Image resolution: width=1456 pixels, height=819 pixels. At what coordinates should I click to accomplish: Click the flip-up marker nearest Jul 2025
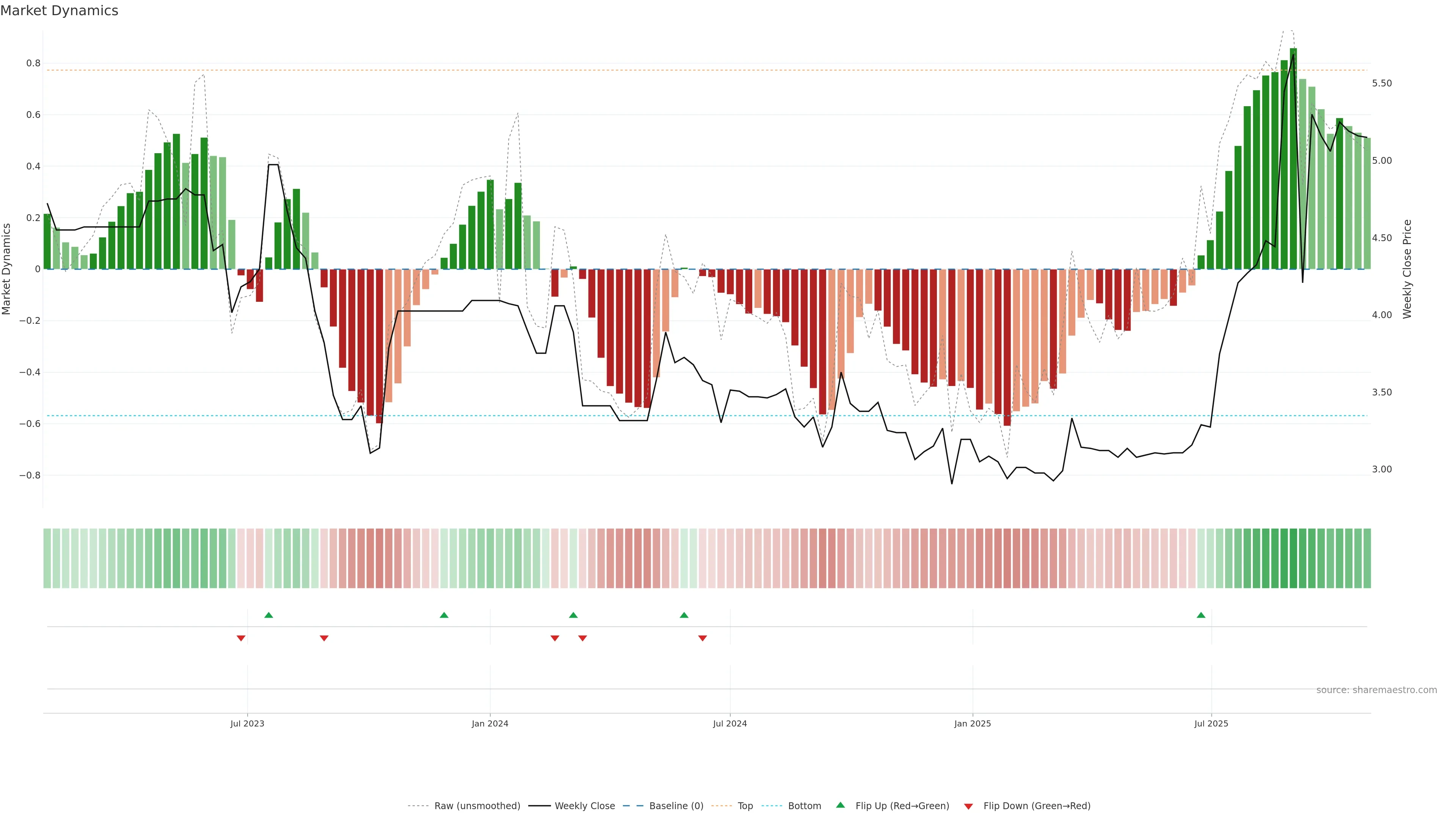(x=1201, y=615)
